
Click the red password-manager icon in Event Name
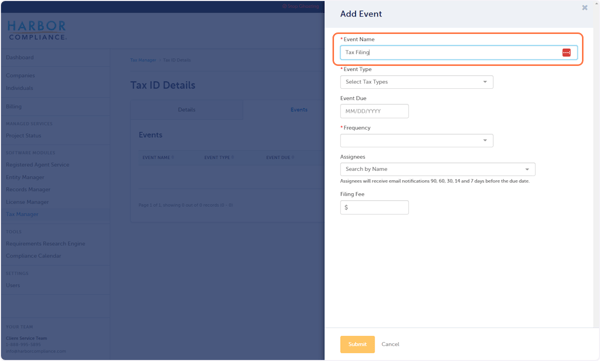(x=566, y=53)
